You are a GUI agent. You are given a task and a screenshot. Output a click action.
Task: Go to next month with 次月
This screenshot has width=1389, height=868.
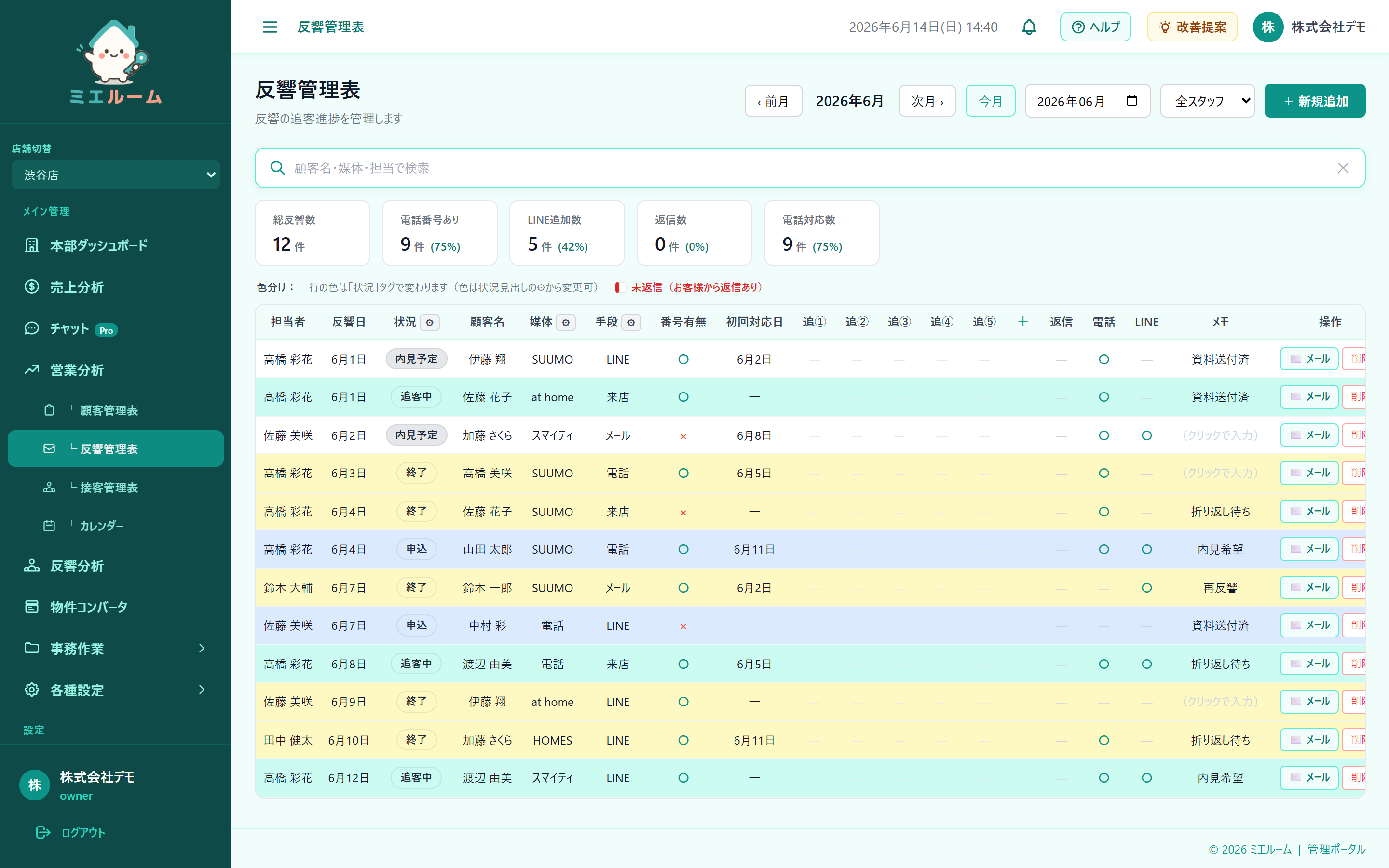(x=927, y=101)
